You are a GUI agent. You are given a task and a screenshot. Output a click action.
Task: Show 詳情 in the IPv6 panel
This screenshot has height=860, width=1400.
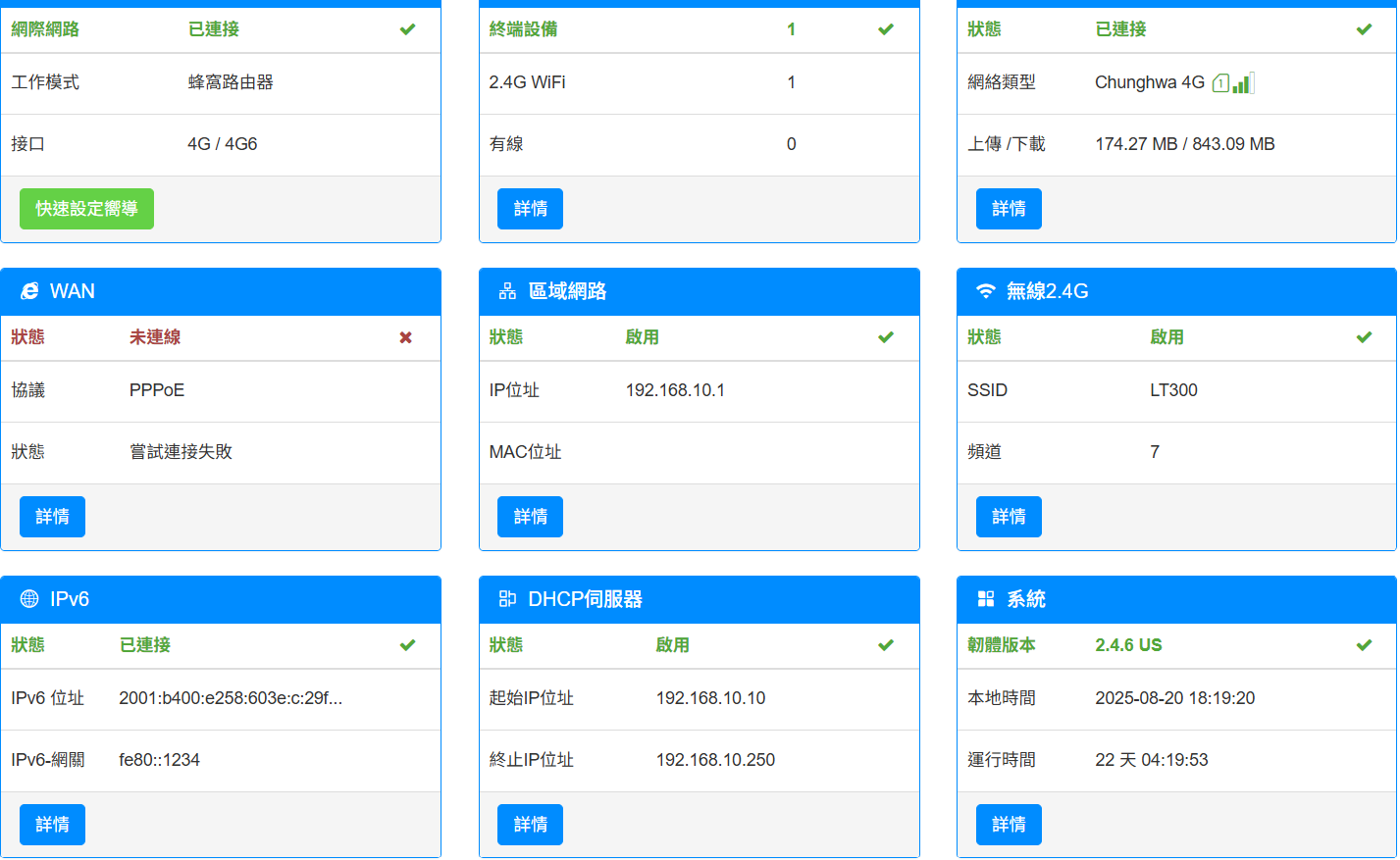coord(52,825)
